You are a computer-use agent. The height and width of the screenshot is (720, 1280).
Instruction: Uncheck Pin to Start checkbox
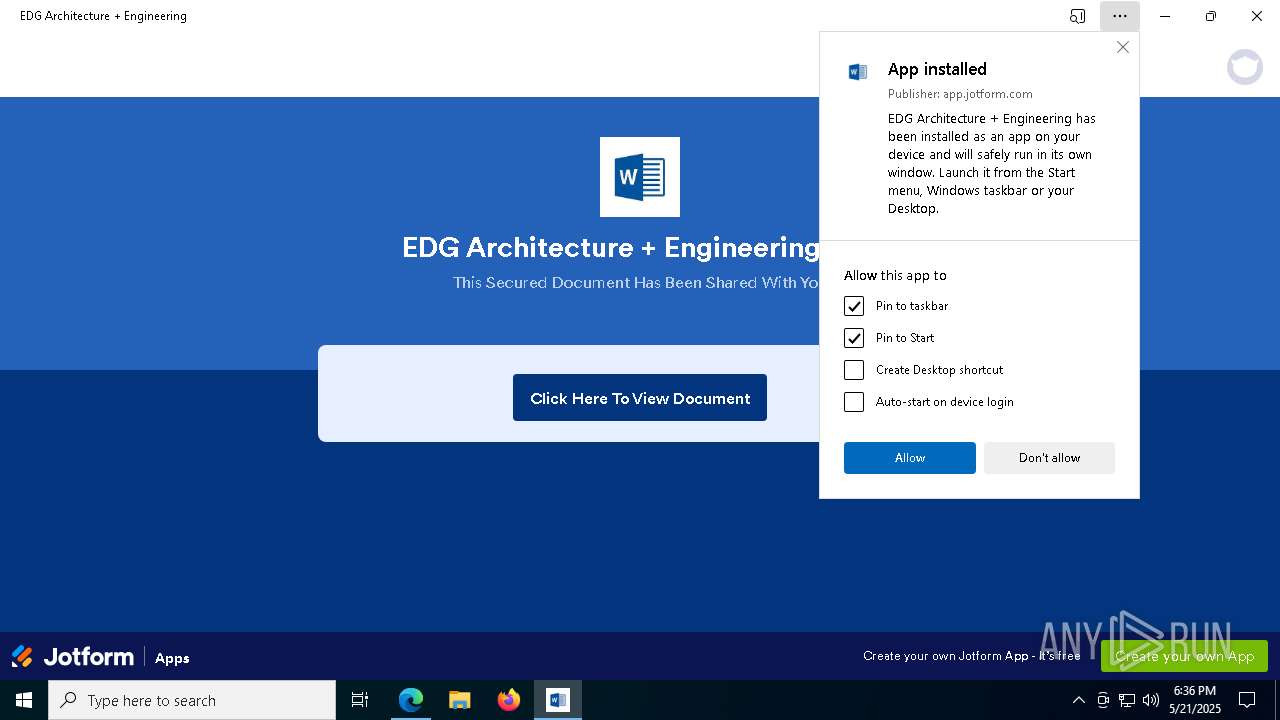coord(854,338)
